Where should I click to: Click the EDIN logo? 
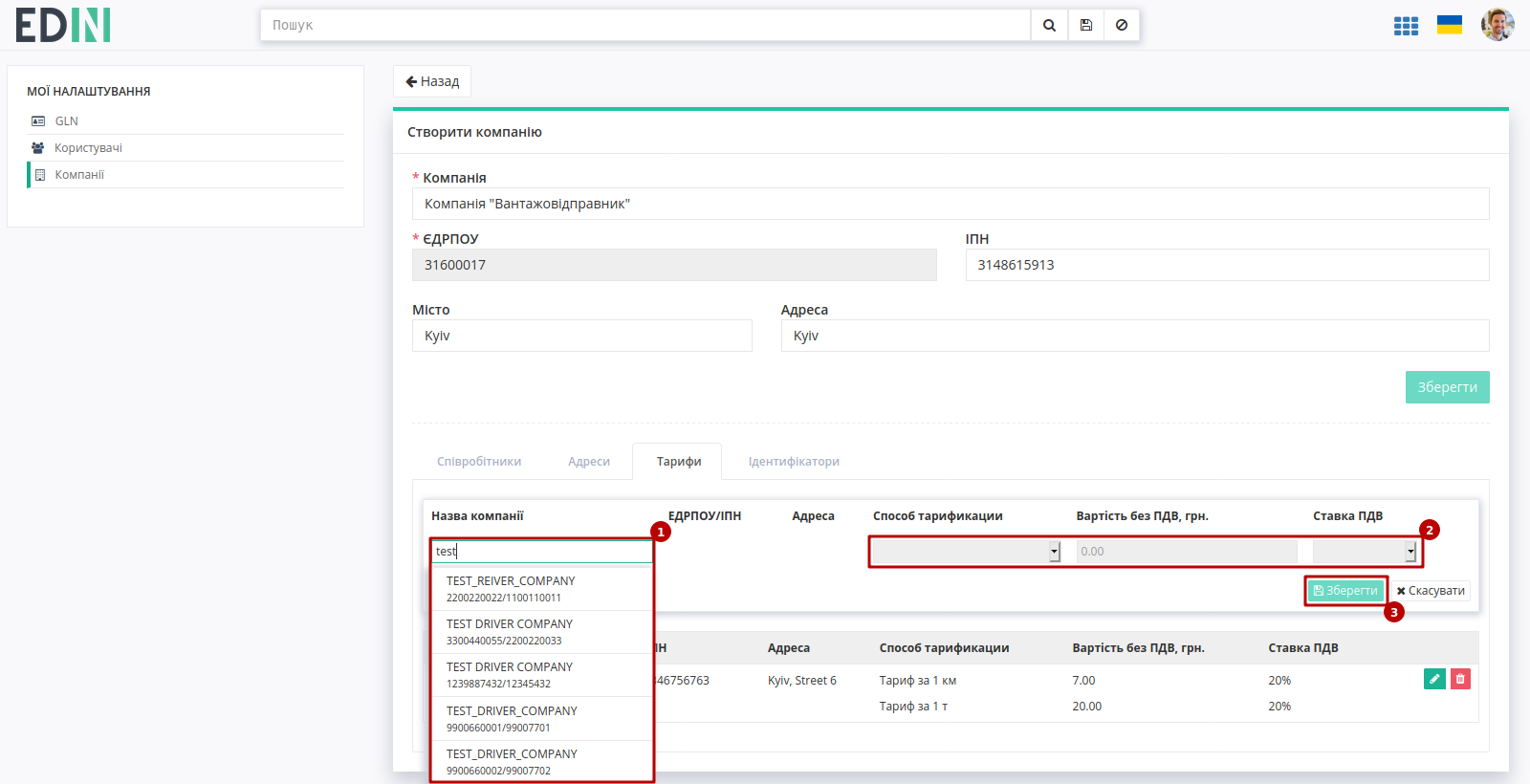point(63,25)
